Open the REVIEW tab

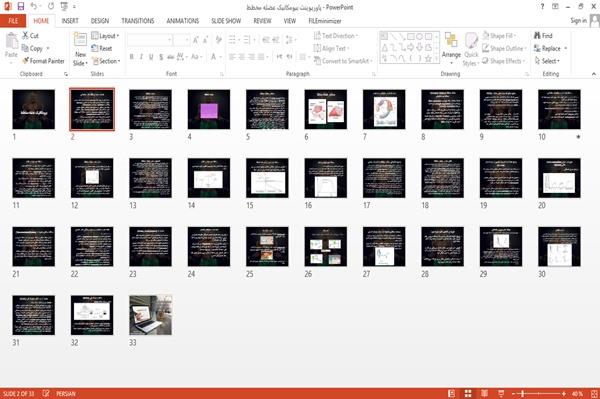pyautogui.click(x=262, y=21)
